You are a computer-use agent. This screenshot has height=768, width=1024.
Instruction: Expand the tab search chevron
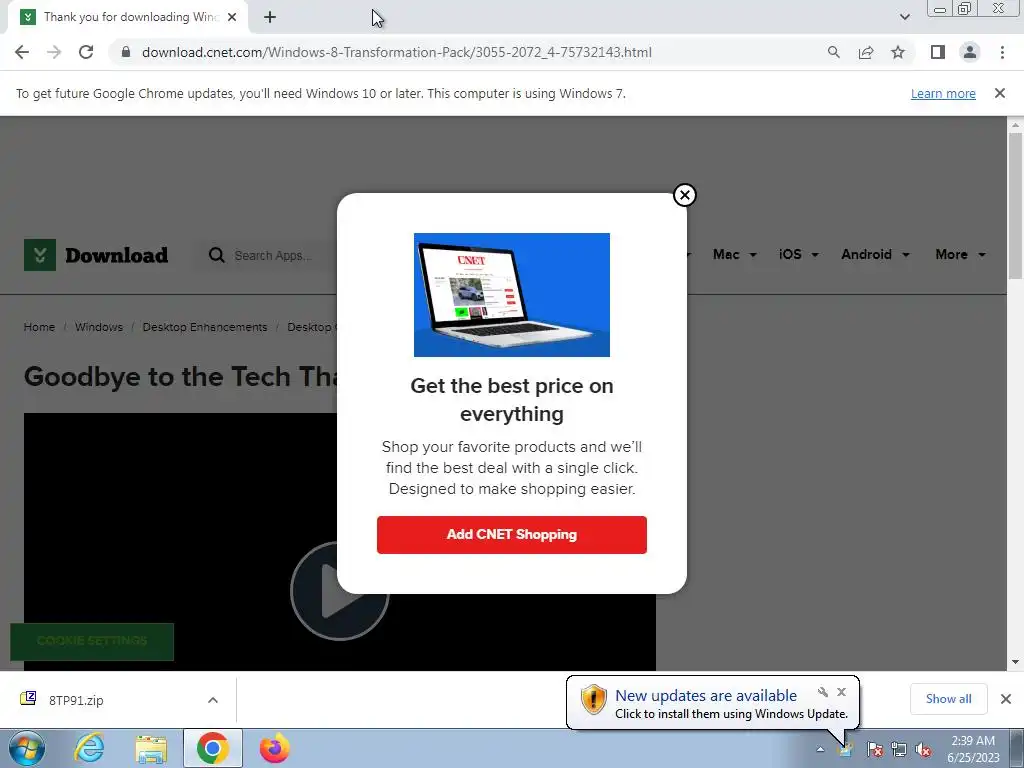[x=904, y=17]
